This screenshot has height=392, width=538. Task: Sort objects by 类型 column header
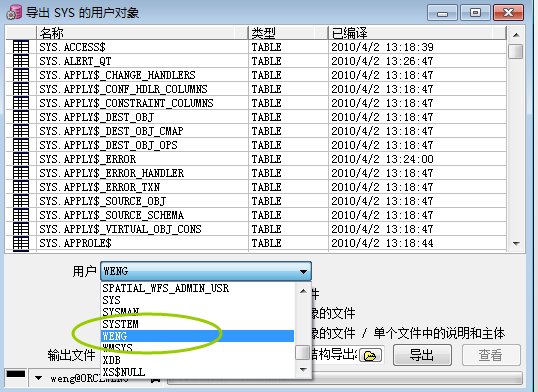coord(288,33)
